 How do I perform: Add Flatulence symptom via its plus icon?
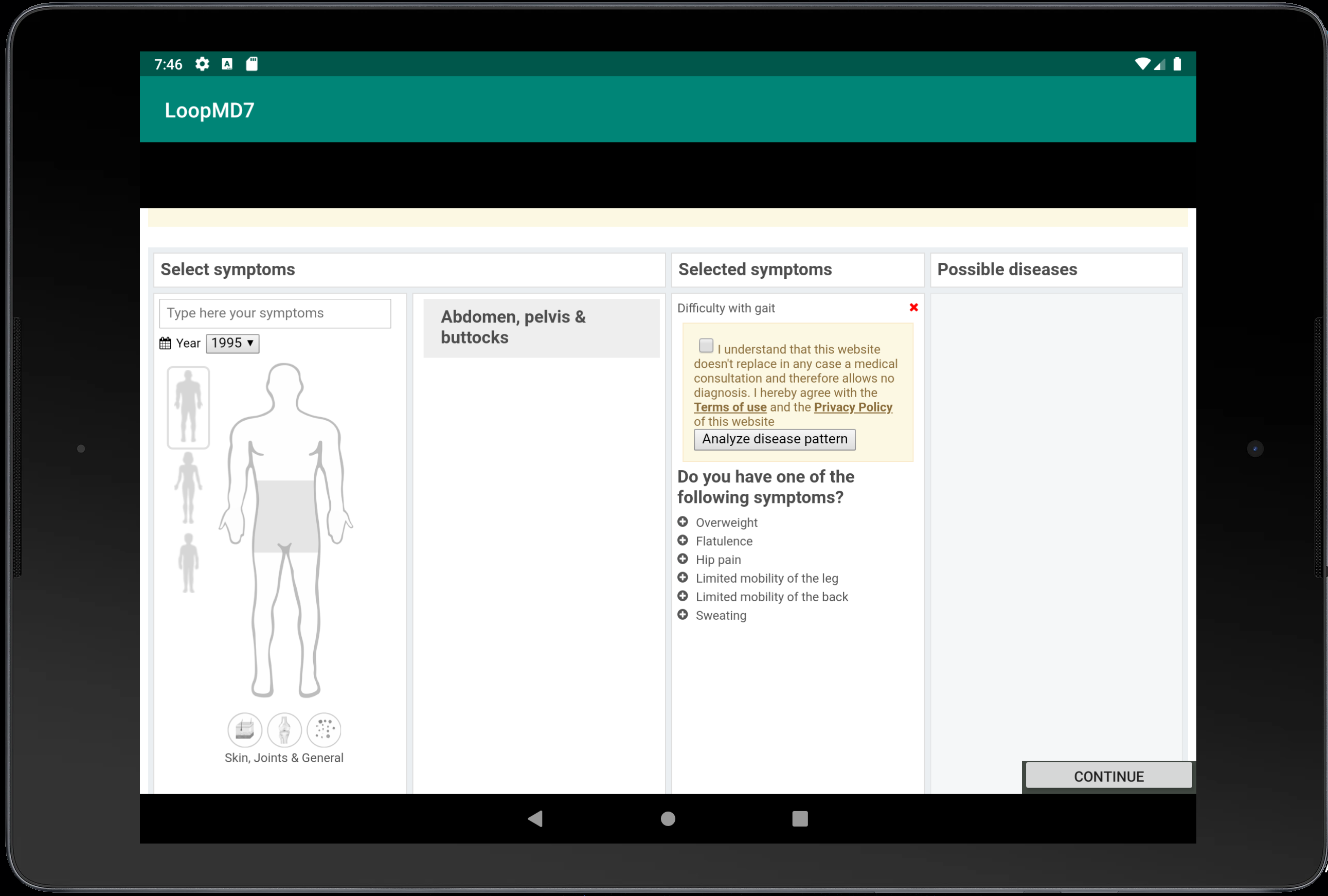683,541
